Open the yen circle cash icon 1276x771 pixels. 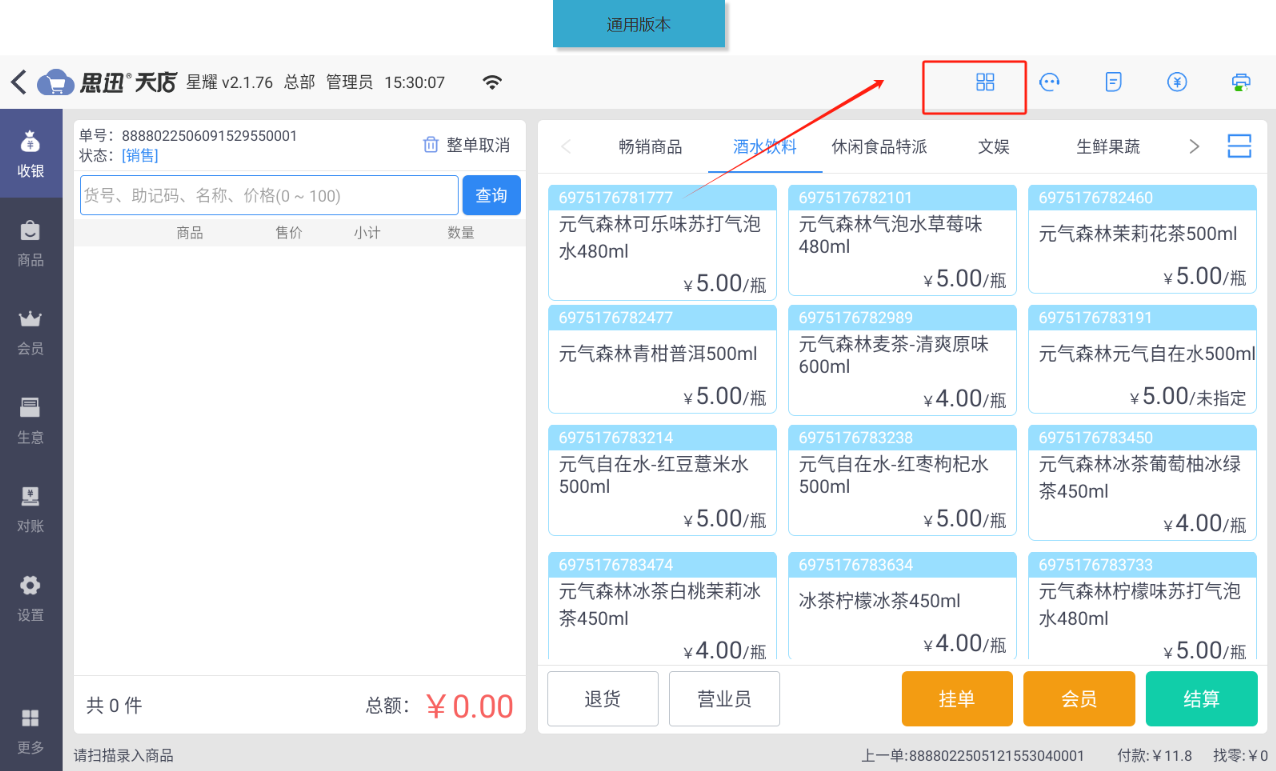(1177, 82)
